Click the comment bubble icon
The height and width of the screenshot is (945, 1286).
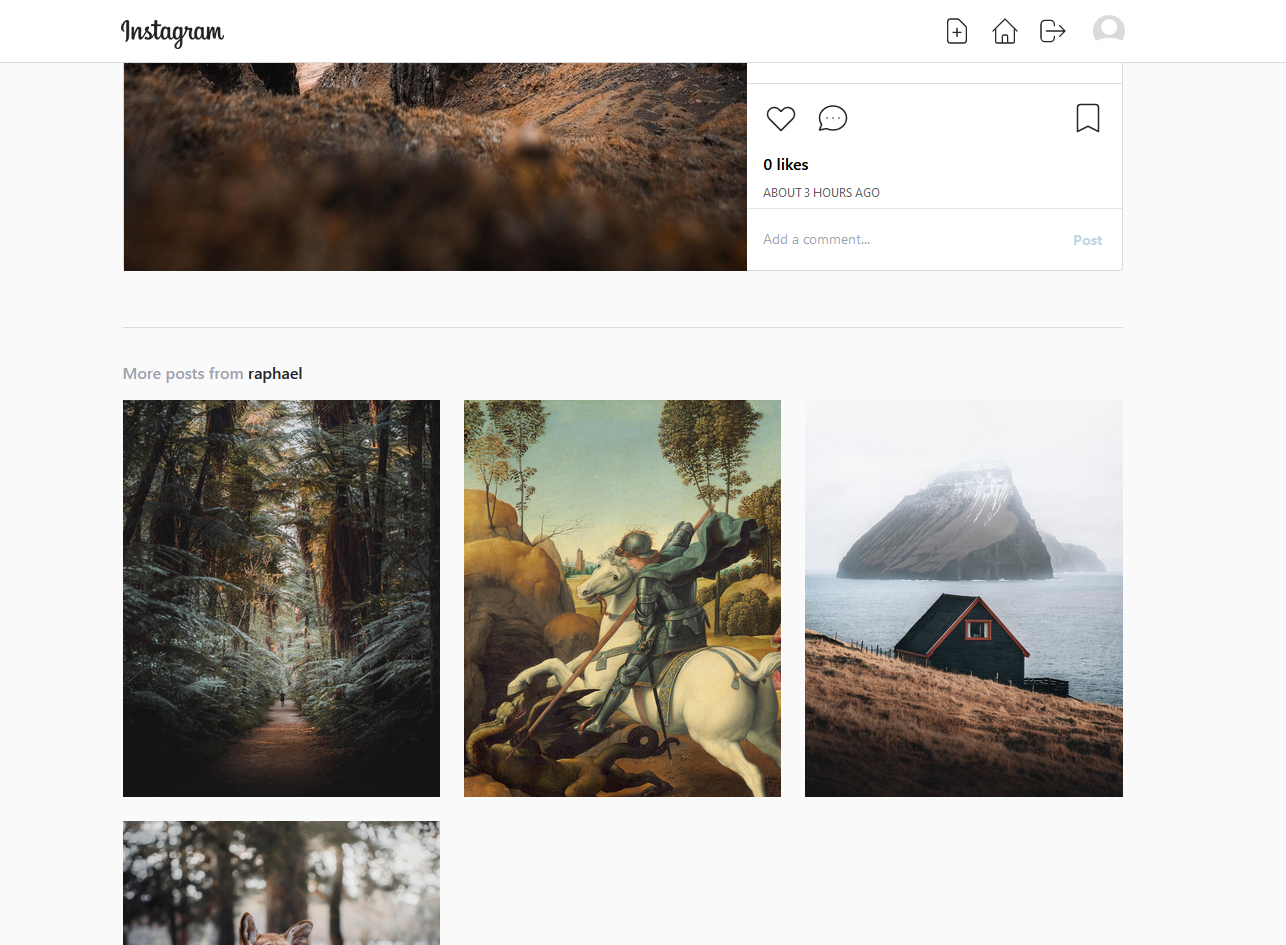coord(833,118)
